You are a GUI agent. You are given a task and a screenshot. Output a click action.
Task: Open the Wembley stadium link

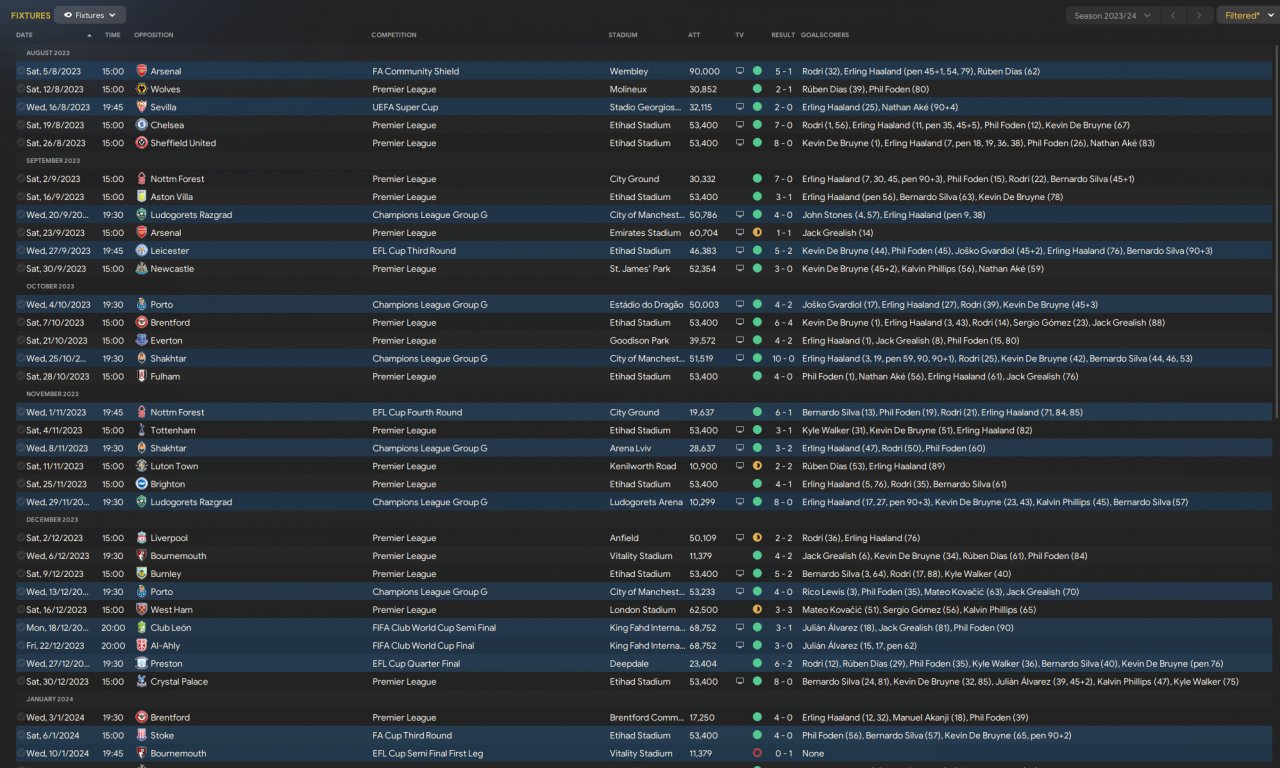[x=629, y=71]
